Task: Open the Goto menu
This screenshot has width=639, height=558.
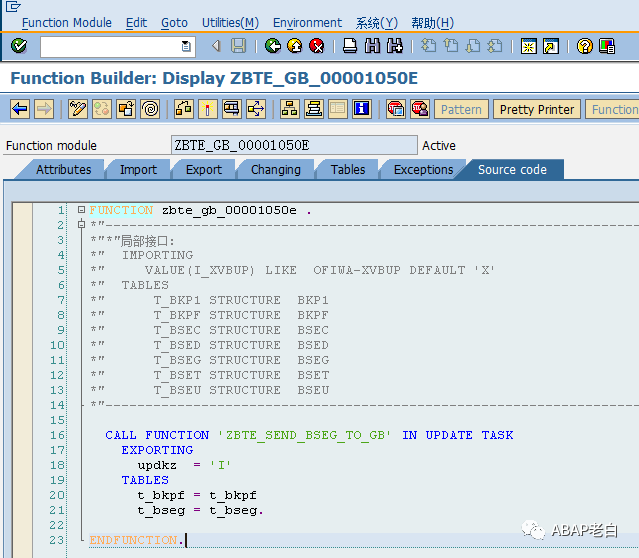Action: [x=174, y=22]
